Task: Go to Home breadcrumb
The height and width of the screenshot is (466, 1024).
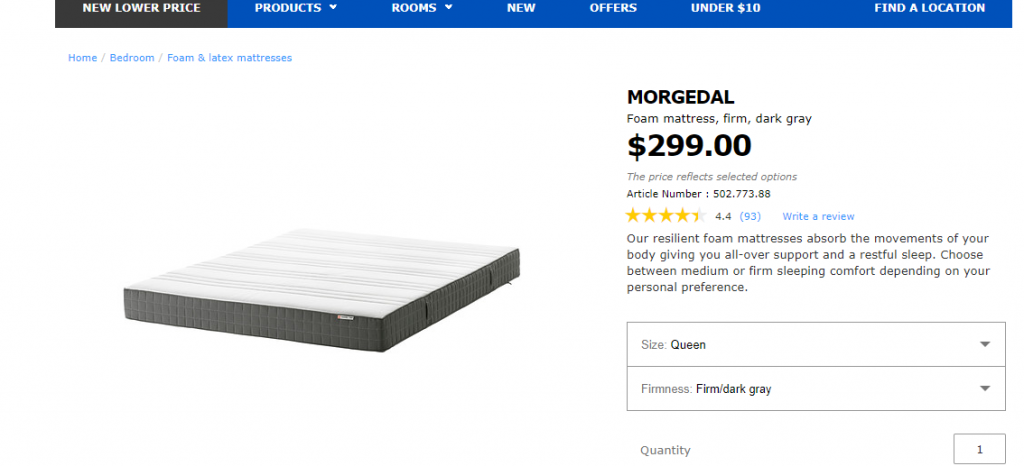Action: click(82, 58)
